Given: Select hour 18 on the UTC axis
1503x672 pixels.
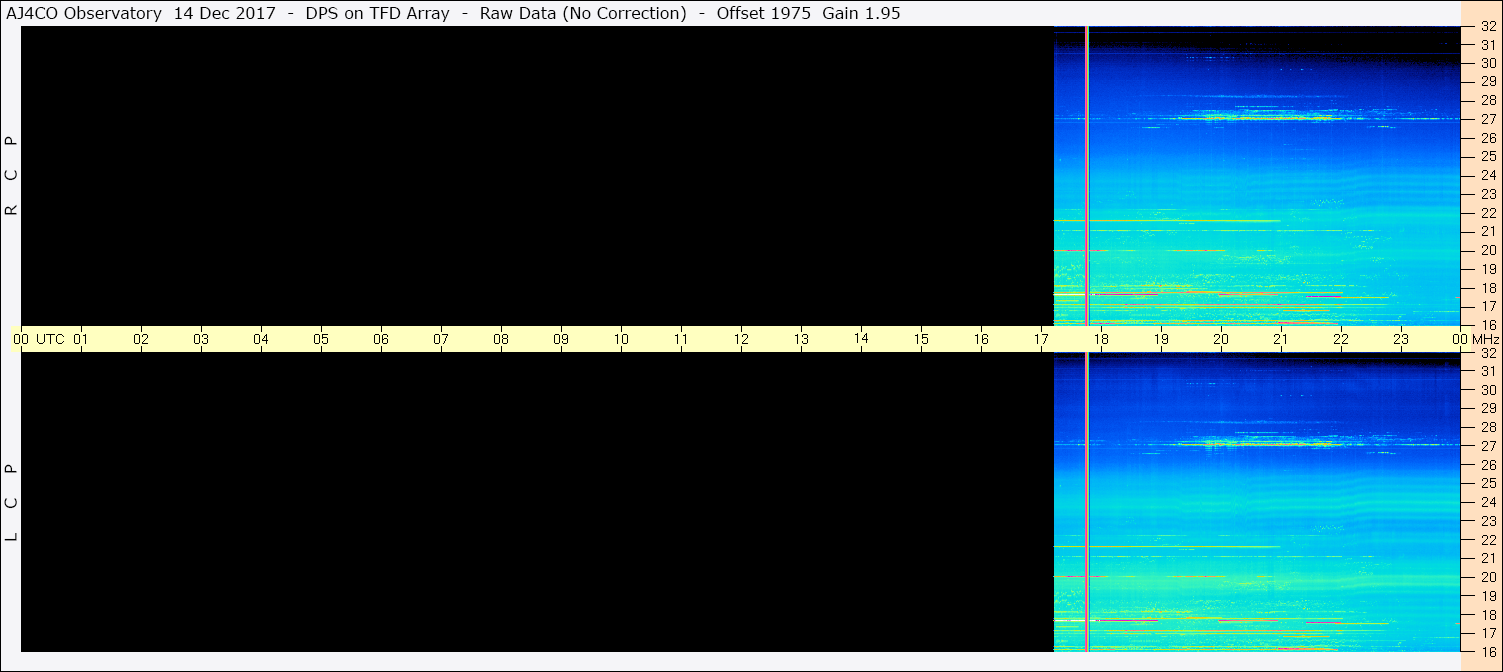Looking at the screenshot, I should [x=1101, y=339].
